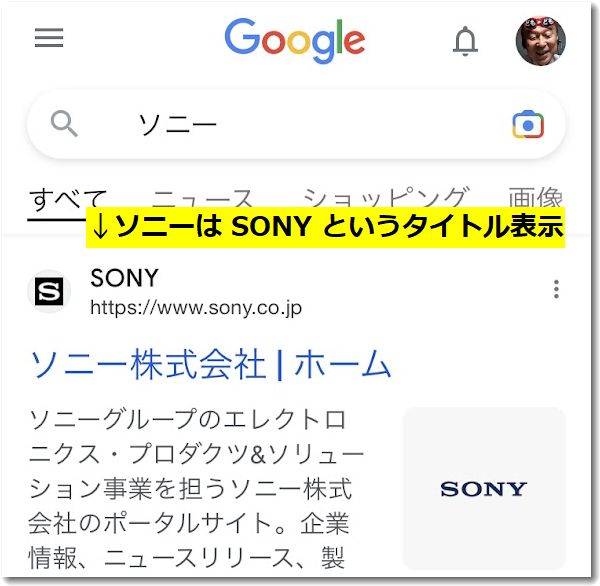Open ソニー株式会社 | ホーム result link

(210, 364)
